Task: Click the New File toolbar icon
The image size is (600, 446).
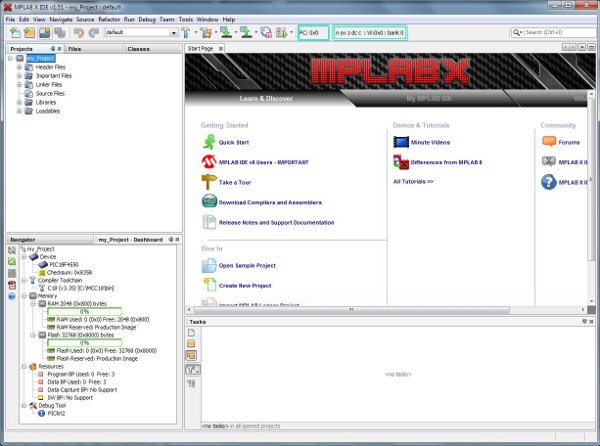Action: tap(15, 33)
